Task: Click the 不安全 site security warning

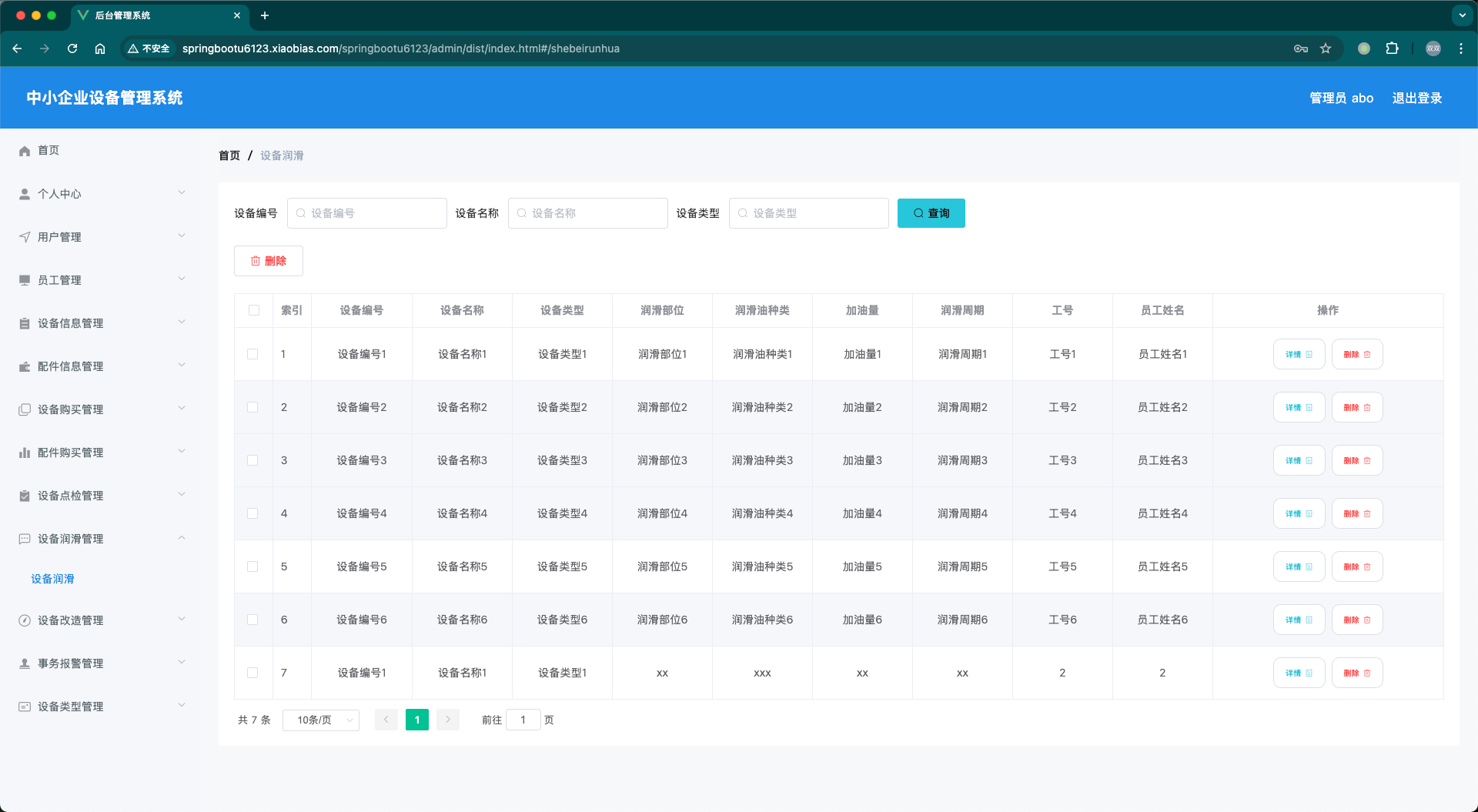Action: point(149,48)
